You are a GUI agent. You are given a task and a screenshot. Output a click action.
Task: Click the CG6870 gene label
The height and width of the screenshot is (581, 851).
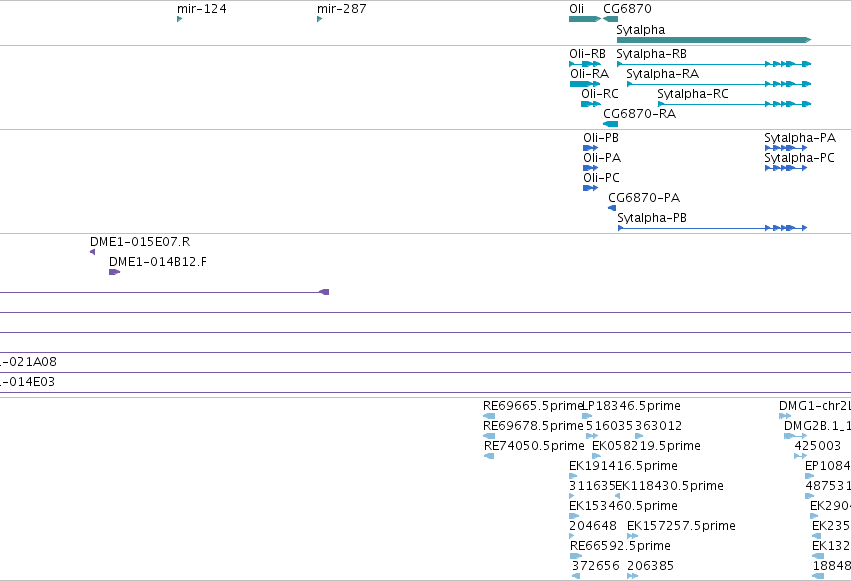click(627, 9)
